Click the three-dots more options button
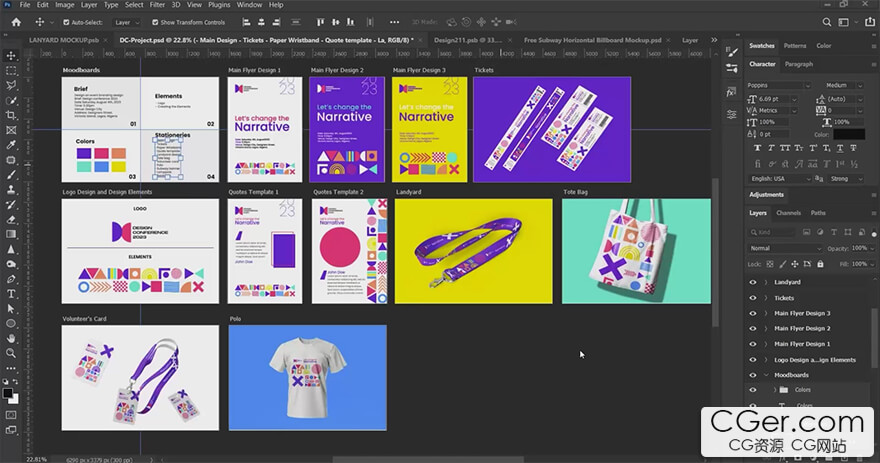The image size is (880, 463). pyautogui.click(x=395, y=22)
